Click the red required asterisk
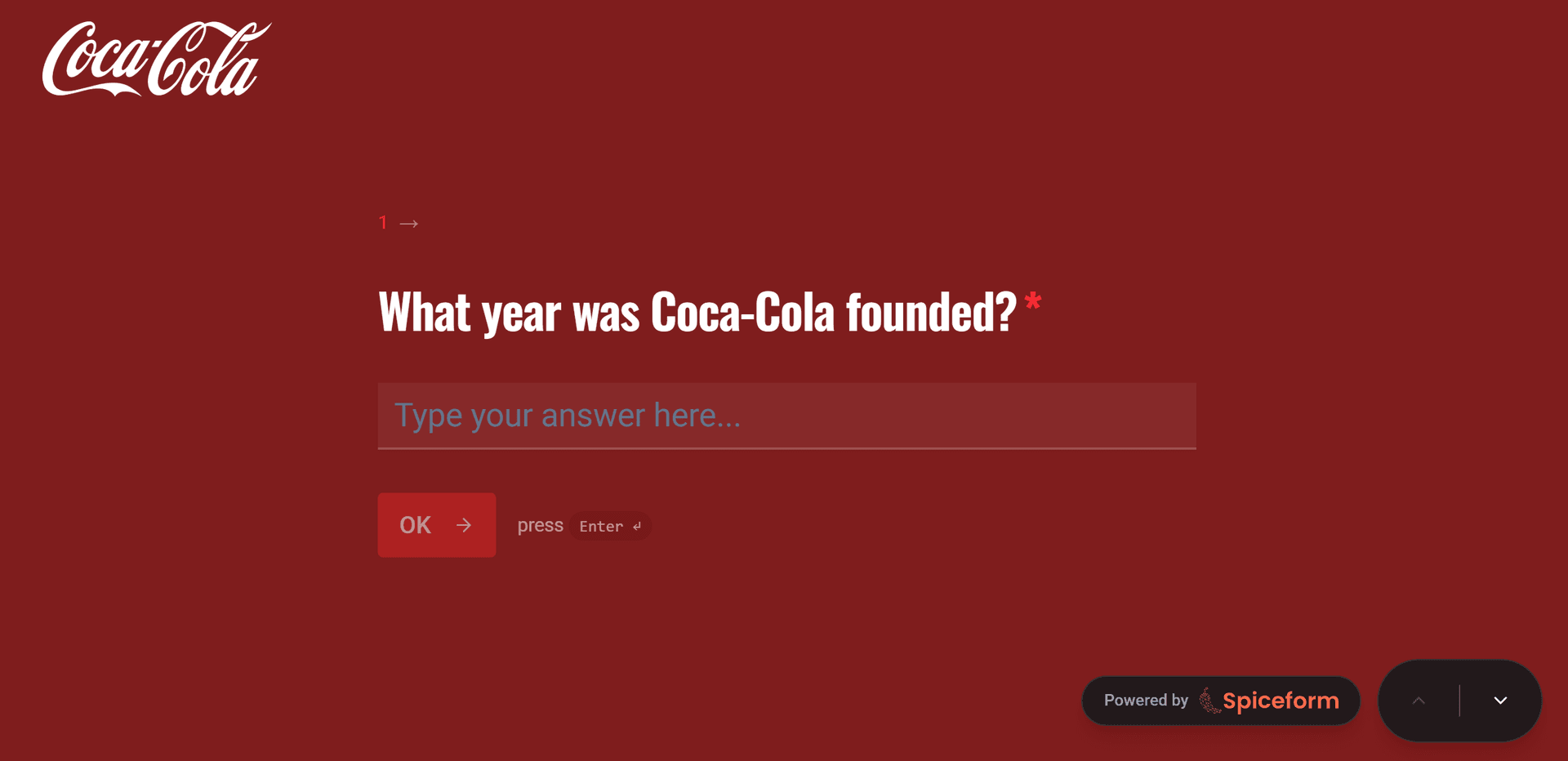The image size is (1568, 761). tap(1033, 301)
